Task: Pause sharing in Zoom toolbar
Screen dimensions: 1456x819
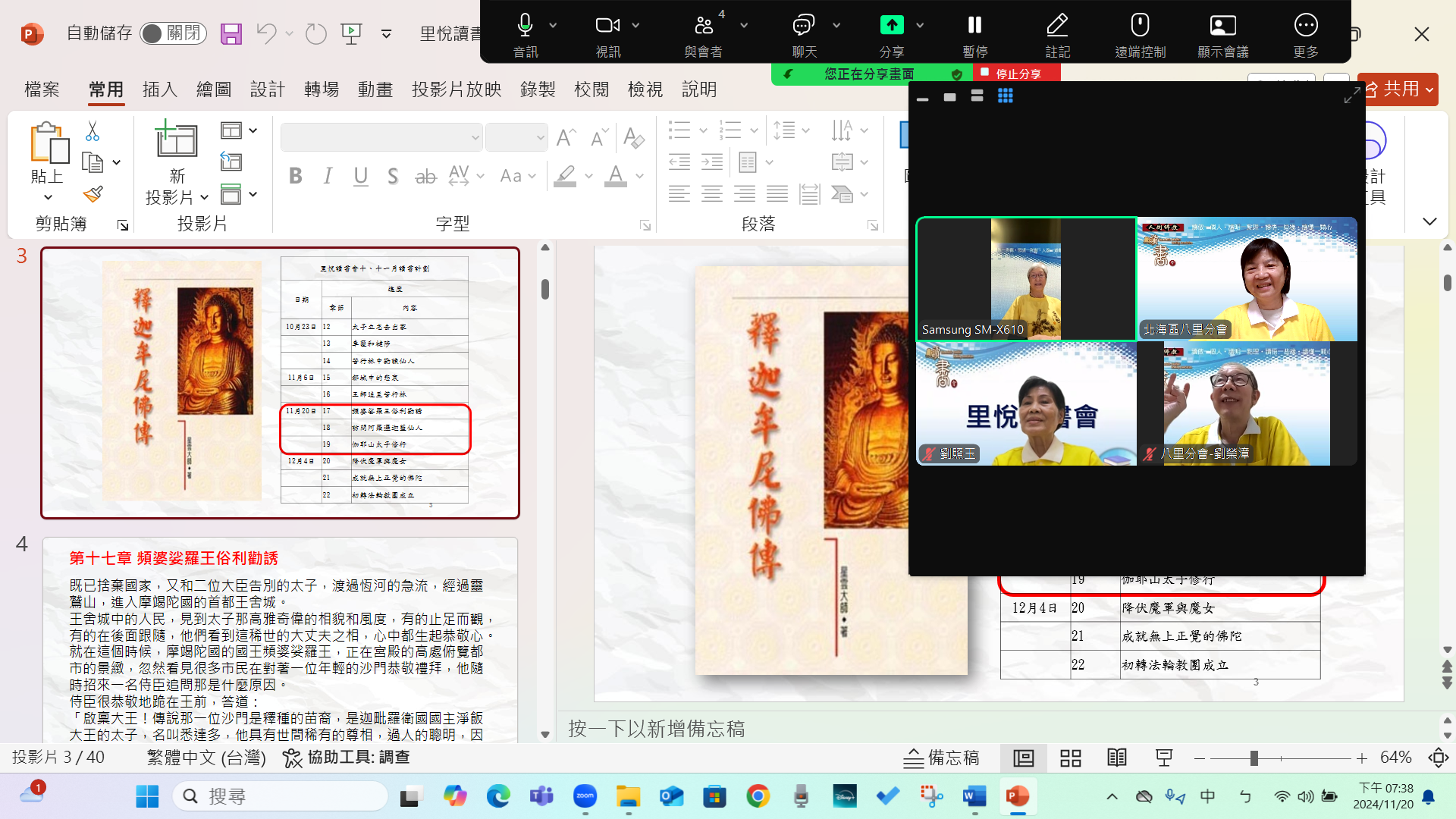Action: (974, 26)
